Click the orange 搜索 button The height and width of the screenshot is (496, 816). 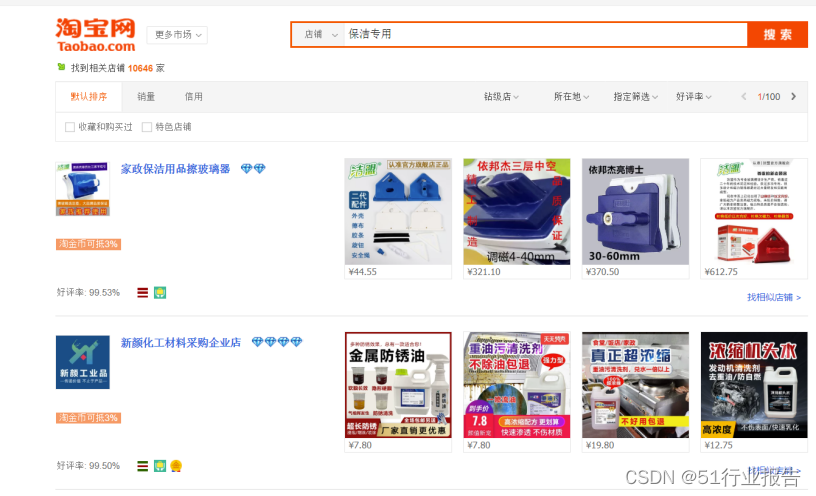[777, 35]
